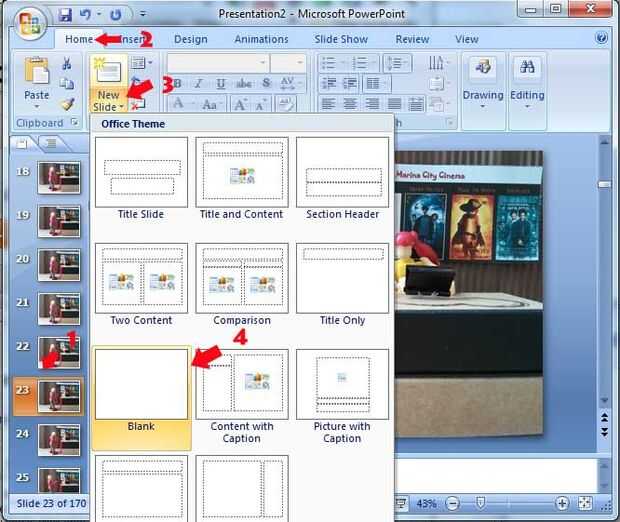The width and height of the screenshot is (620, 522).
Task: Click the Paste icon
Action: pos(36,71)
